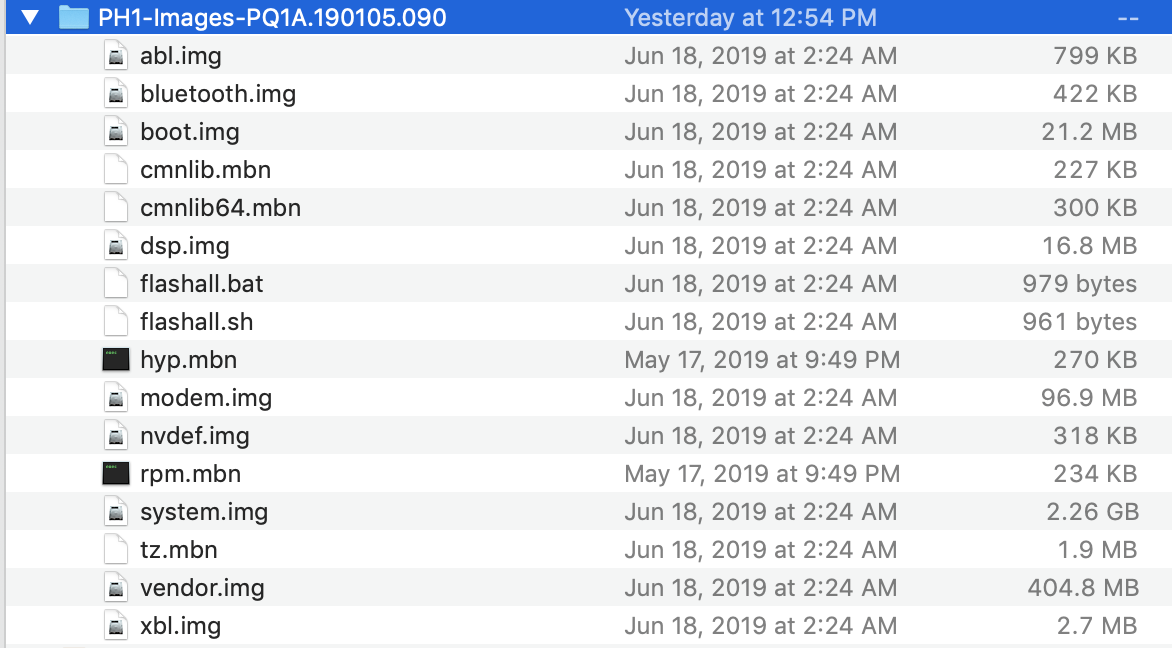
Task: Click the 300 KB size of cmnlib64.mbn
Action: tap(1095, 208)
